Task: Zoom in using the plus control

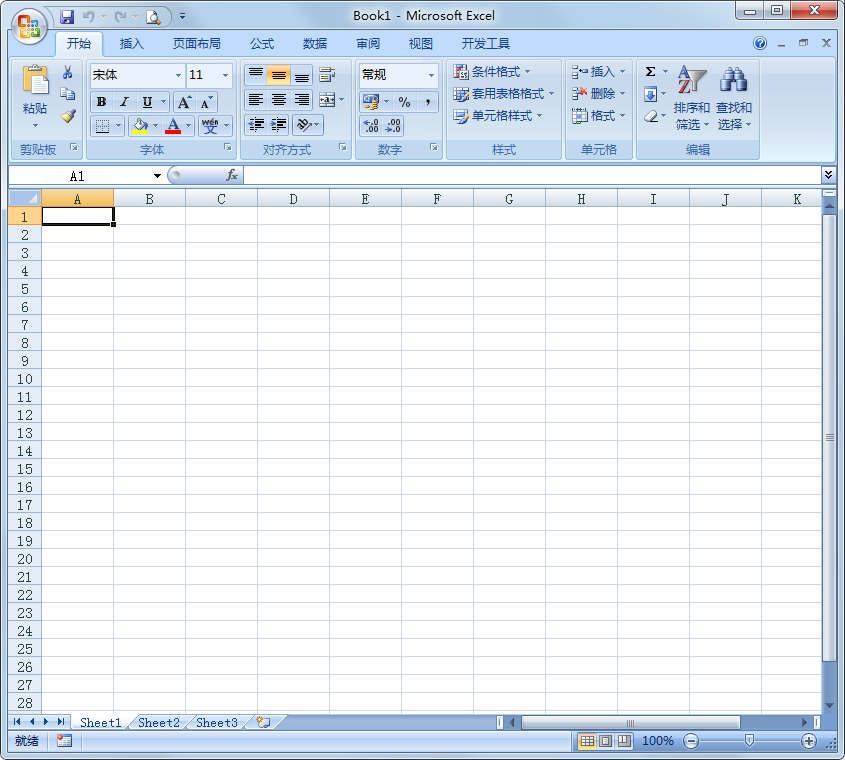Action: coord(808,741)
